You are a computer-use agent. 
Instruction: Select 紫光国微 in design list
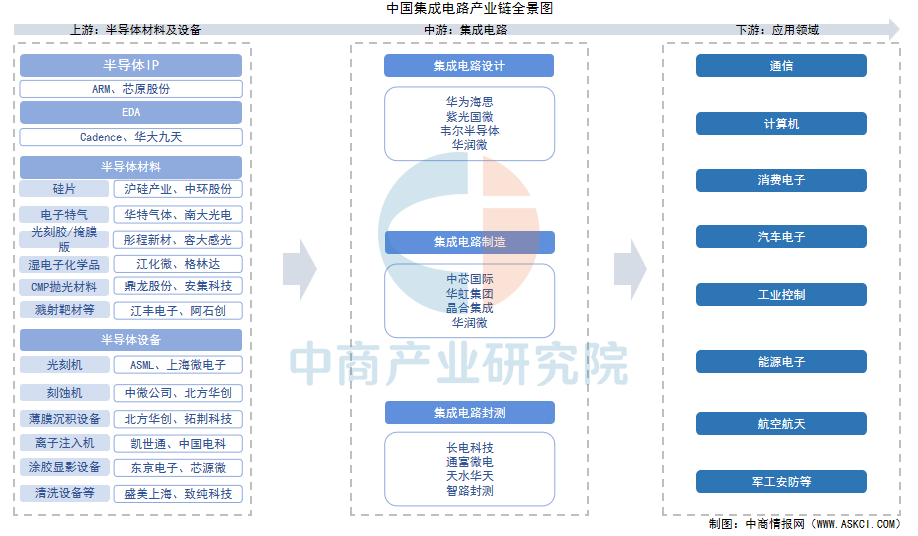tap(470, 116)
